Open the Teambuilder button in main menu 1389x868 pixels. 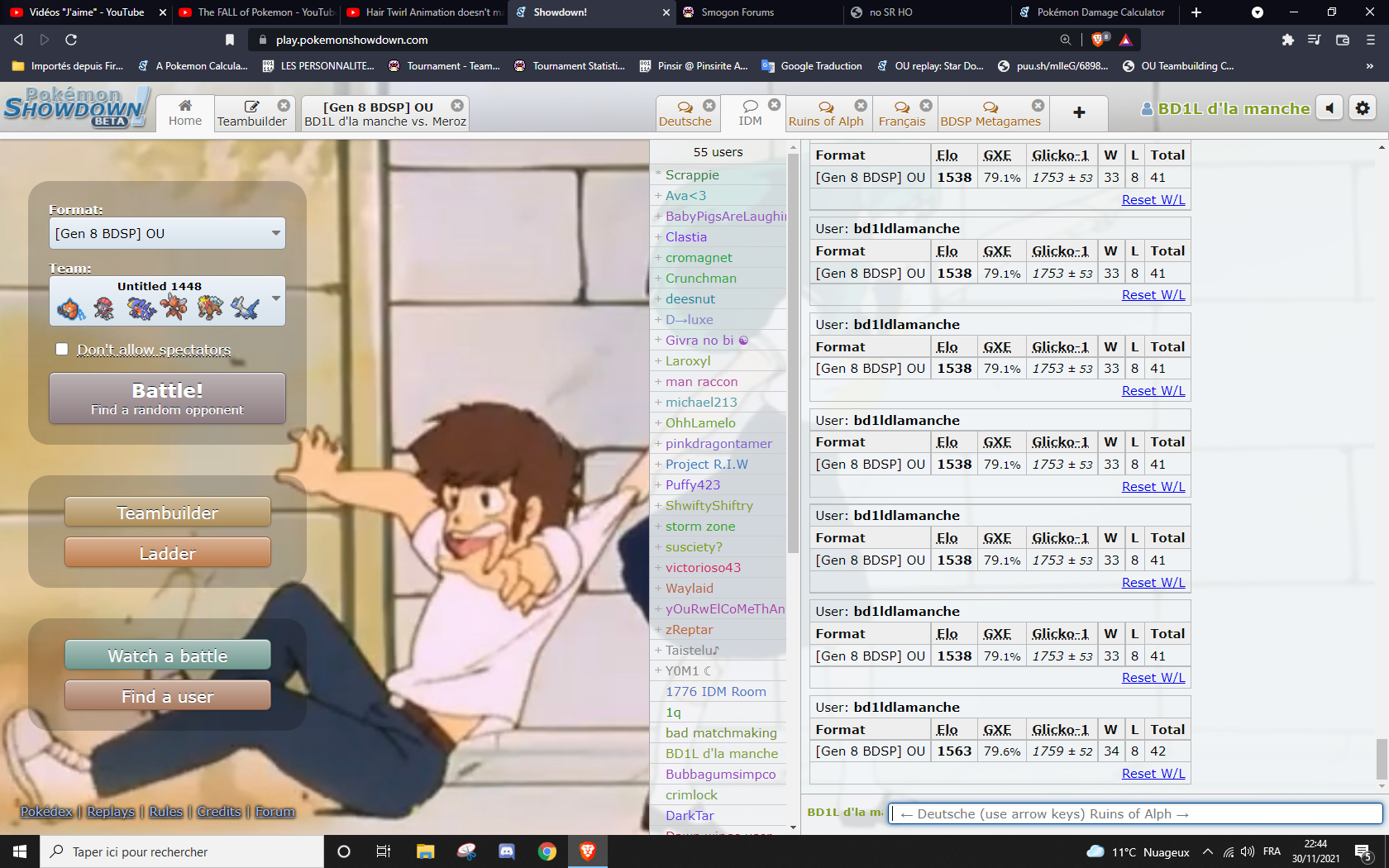167,513
